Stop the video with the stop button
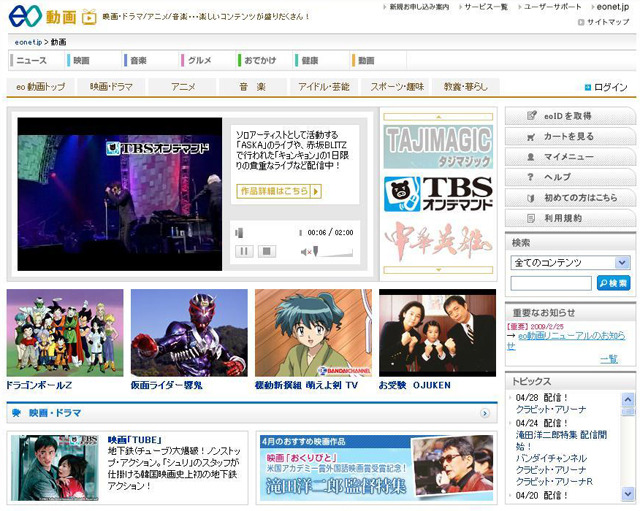Screen dimensions: 640x511 pos(267,251)
